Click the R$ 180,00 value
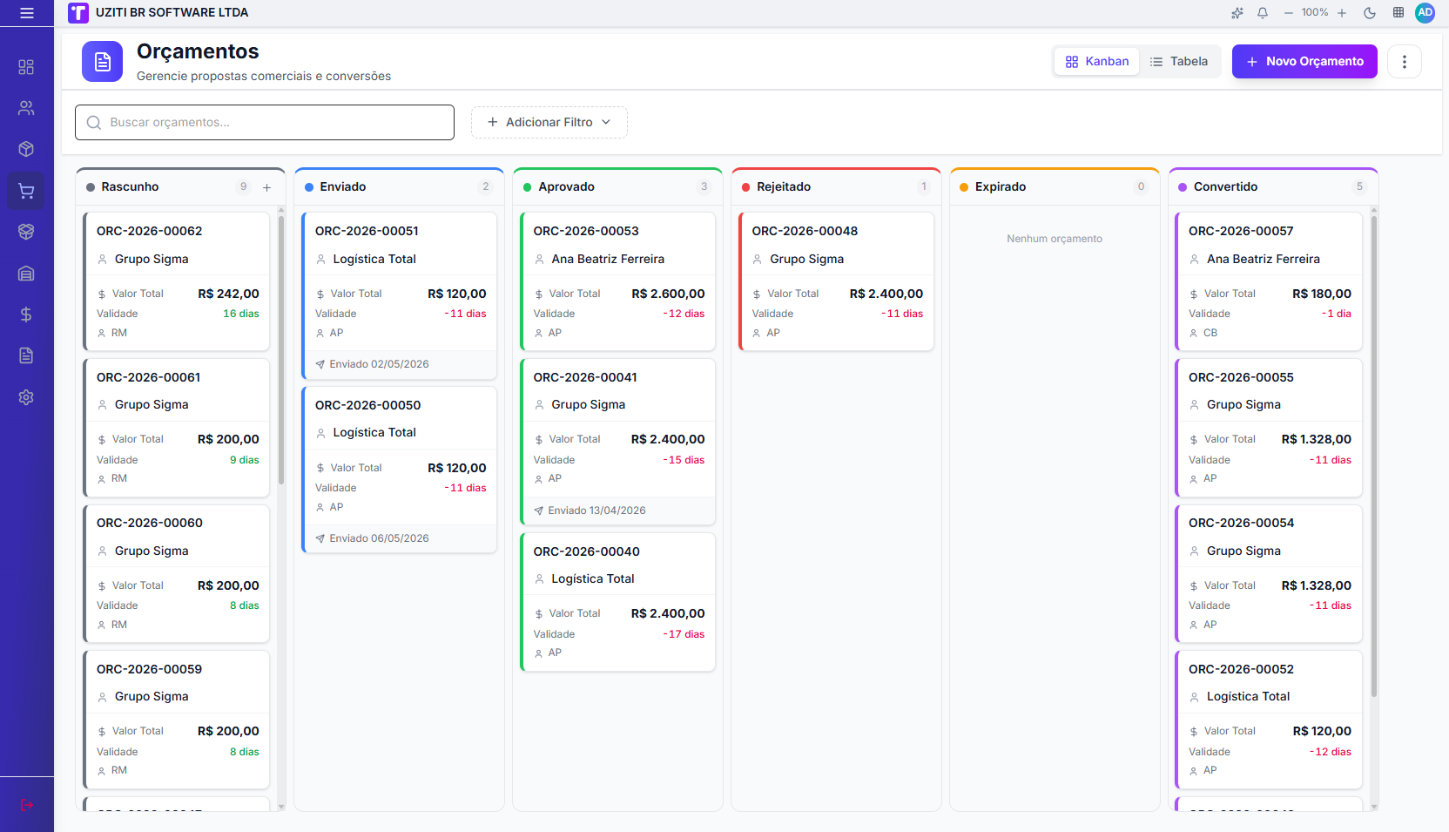This screenshot has width=1449, height=832. 1322,294
